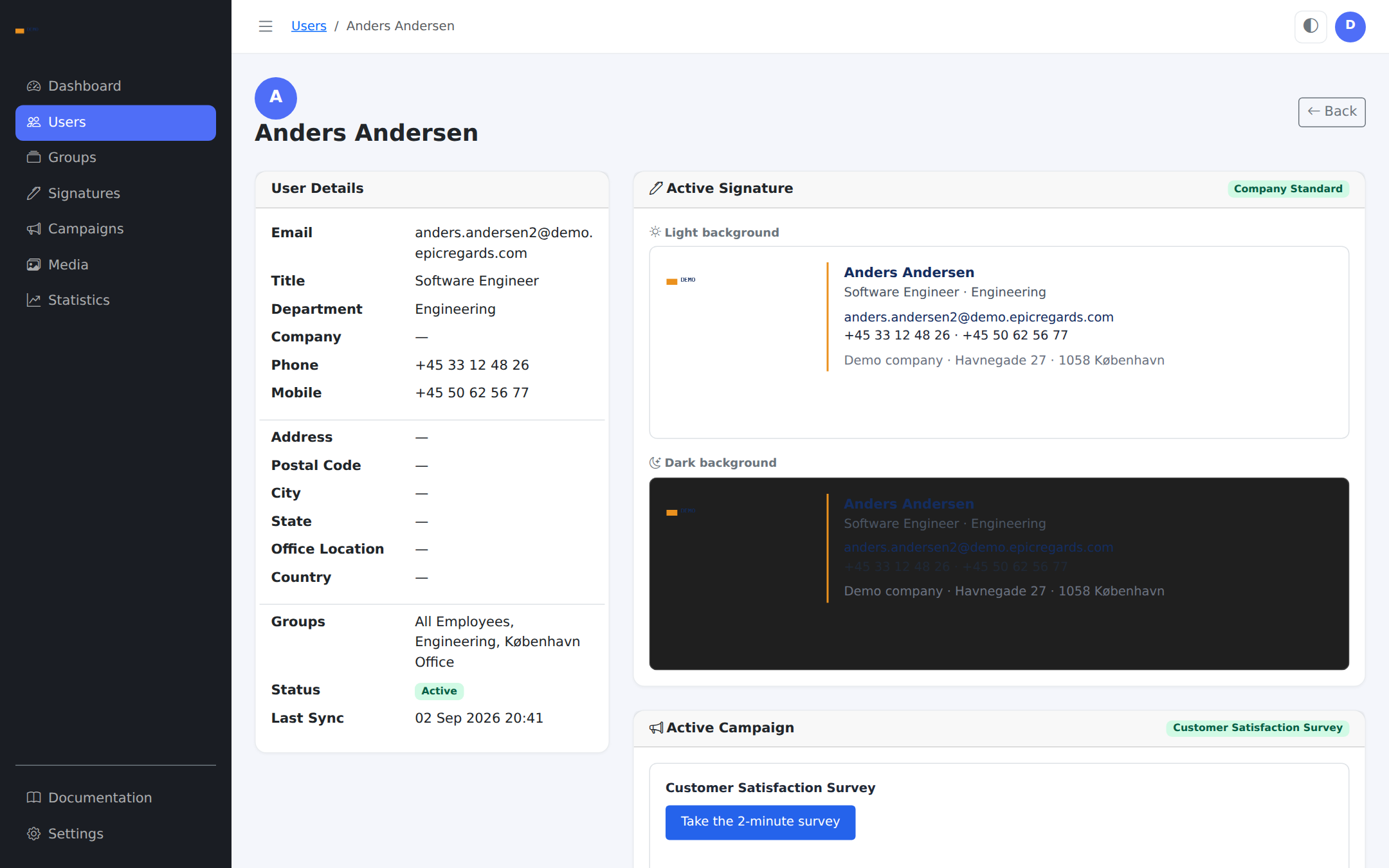
Task: Navigate to the Campaigns page
Action: [x=116, y=229]
